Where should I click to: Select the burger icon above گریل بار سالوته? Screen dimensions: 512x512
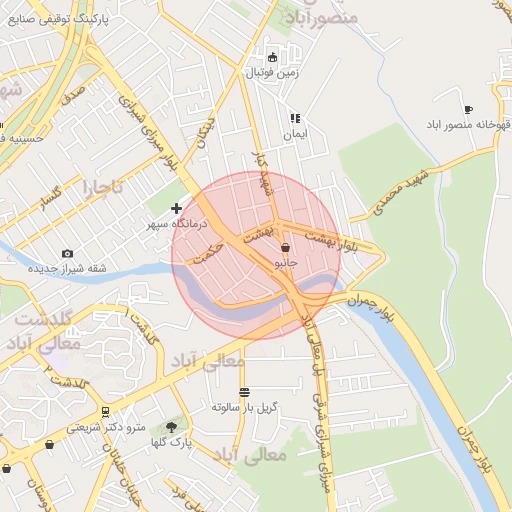pos(245,392)
